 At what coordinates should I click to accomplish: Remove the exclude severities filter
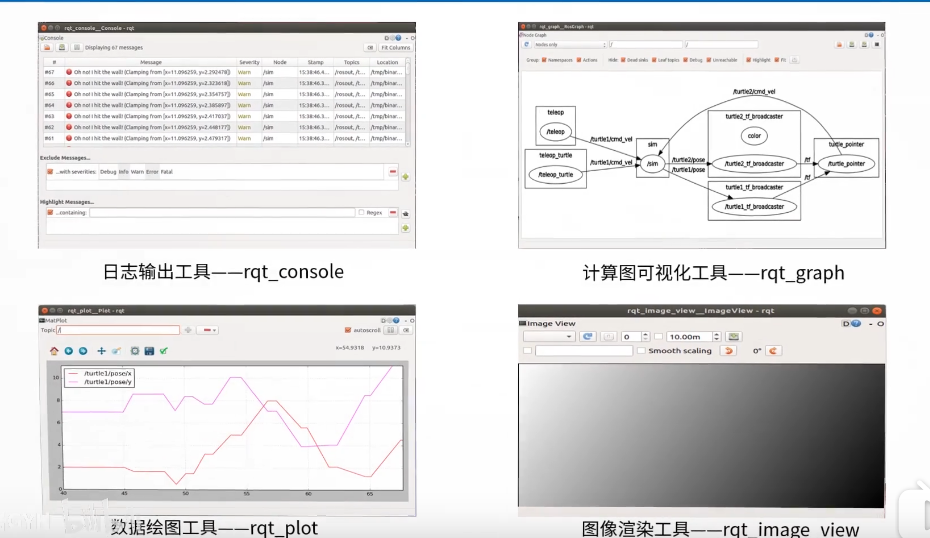pos(393,171)
